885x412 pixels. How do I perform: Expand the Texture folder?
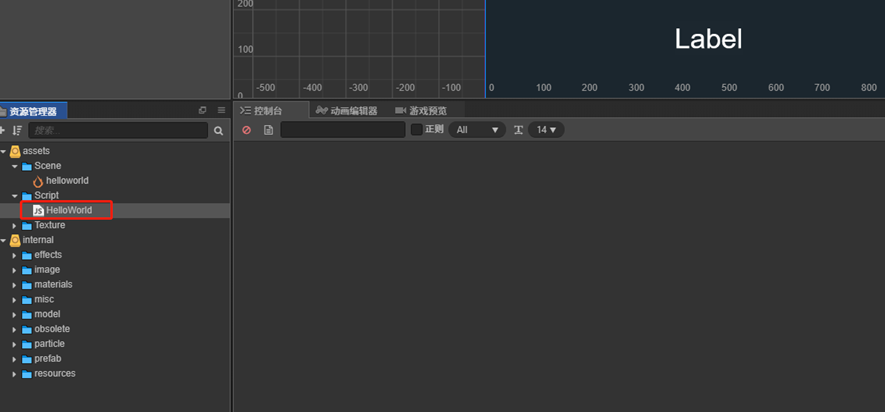15,226
